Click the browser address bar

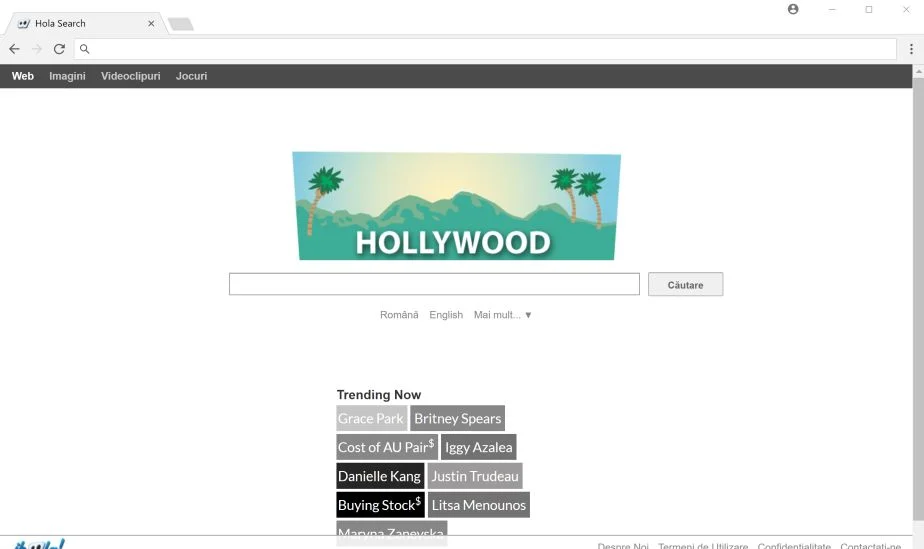coord(485,49)
